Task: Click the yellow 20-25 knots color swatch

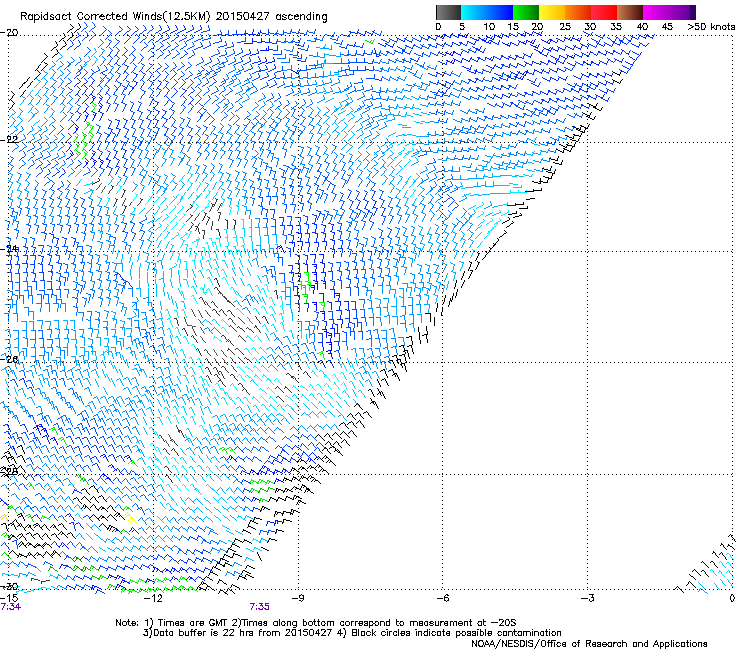Action: 552,12
